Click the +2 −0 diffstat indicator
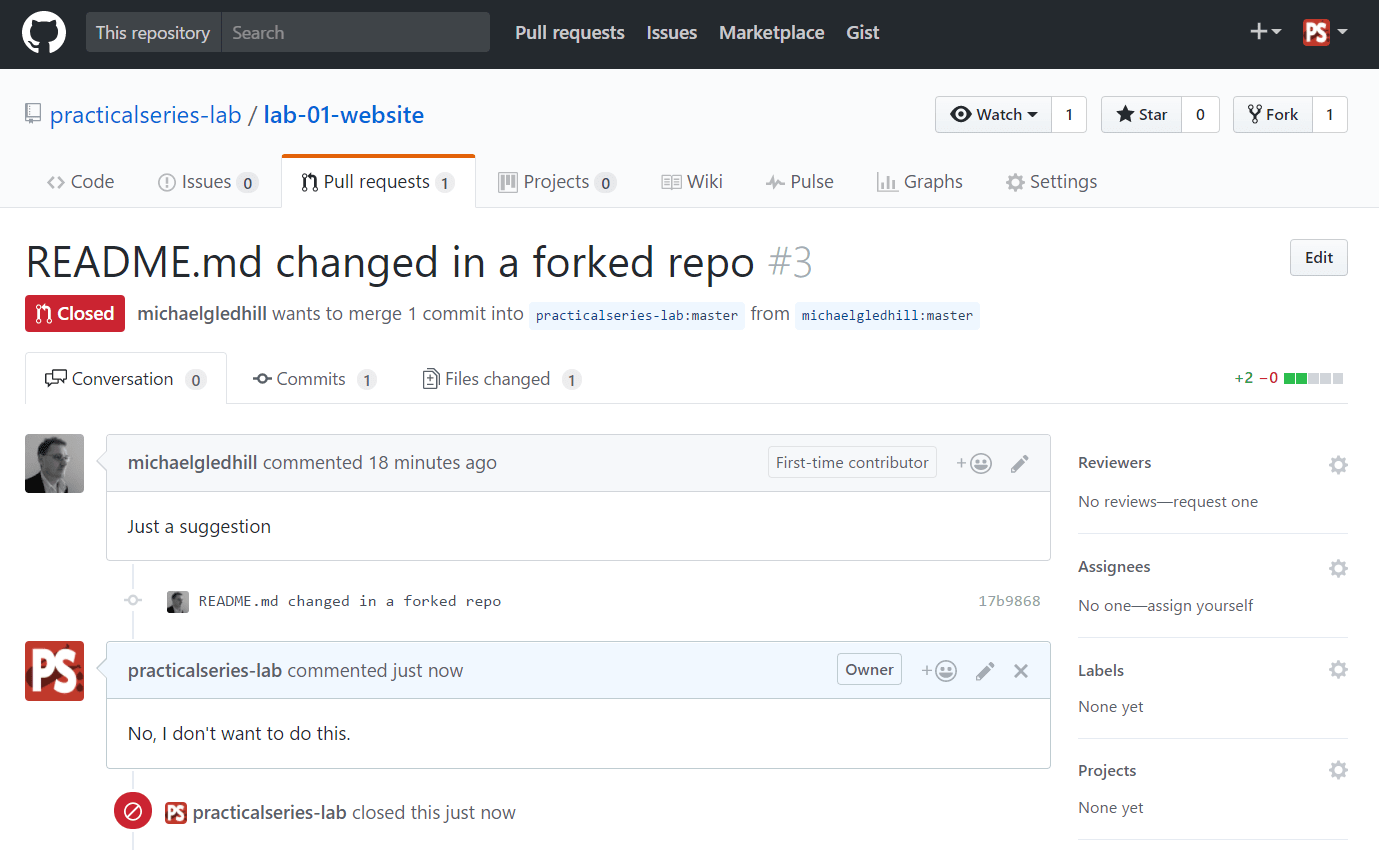This screenshot has width=1379, height=850. tap(1289, 379)
